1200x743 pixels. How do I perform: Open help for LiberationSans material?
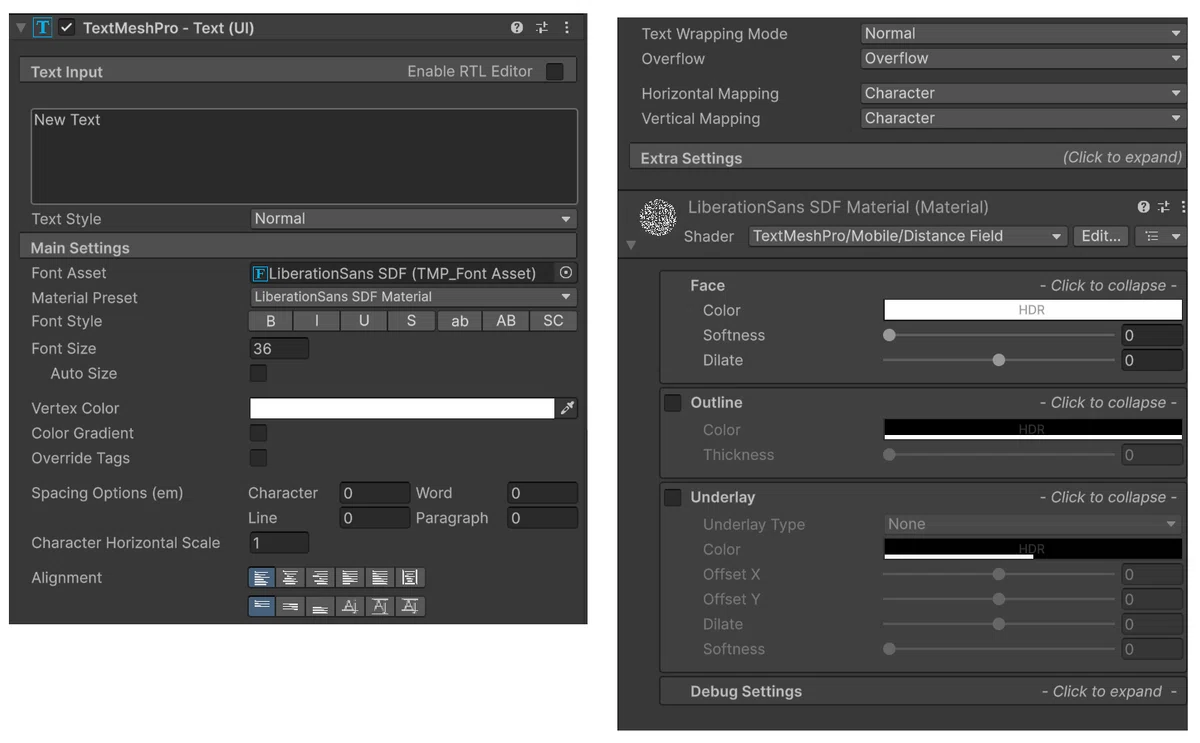pyautogui.click(x=1144, y=207)
